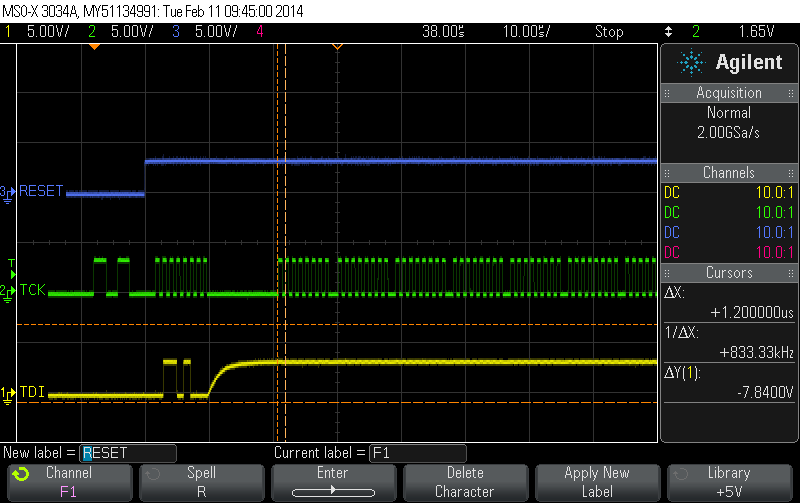Viewport: 800px width, 503px height.
Task: Click the yellow DC 10.0:1 channel row
Action: pyautogui.click(x=729, y=192)
